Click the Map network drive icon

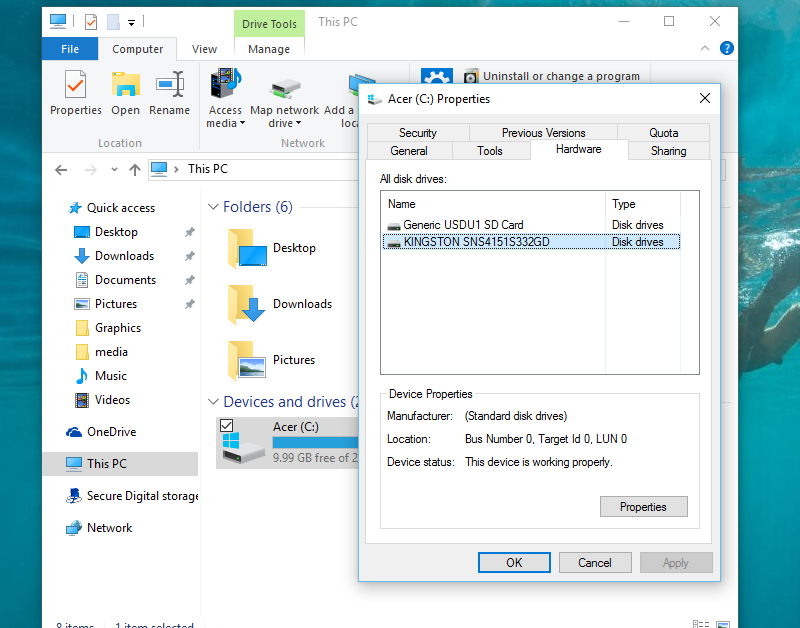click(x=285, y=87)
